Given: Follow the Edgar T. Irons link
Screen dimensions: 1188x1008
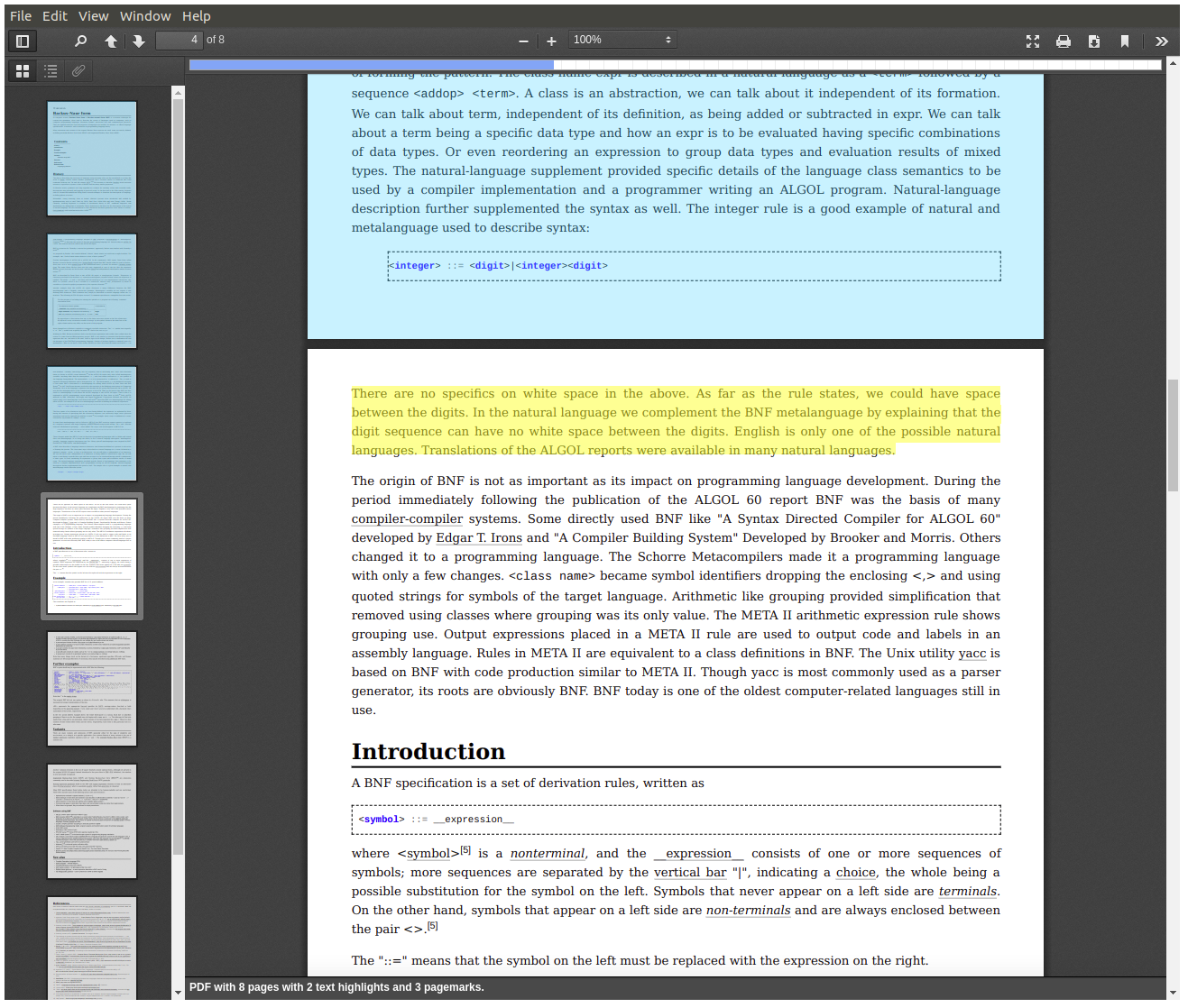Looking at the screenshot, I should coord(479,538).
